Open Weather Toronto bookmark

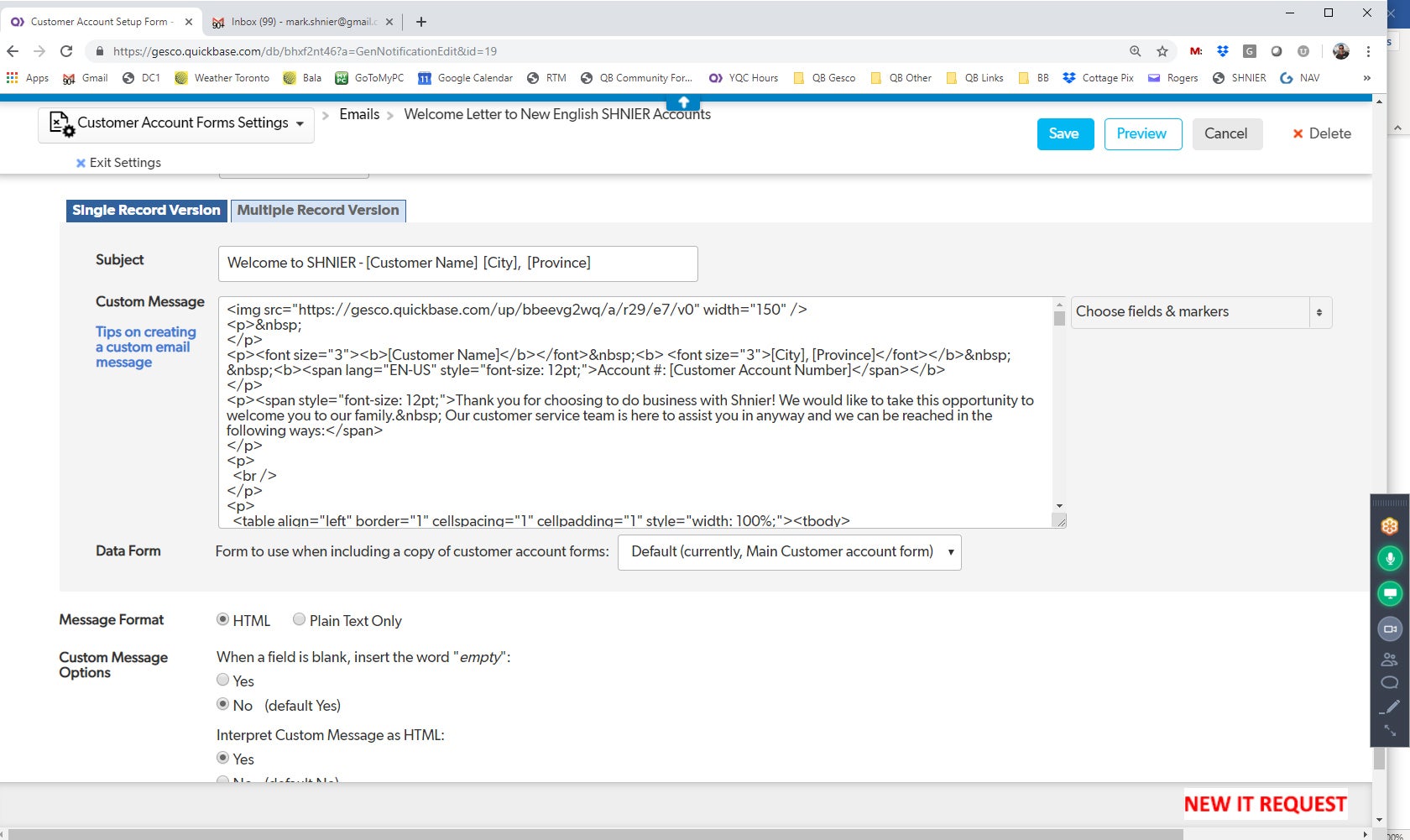point(222,78)
